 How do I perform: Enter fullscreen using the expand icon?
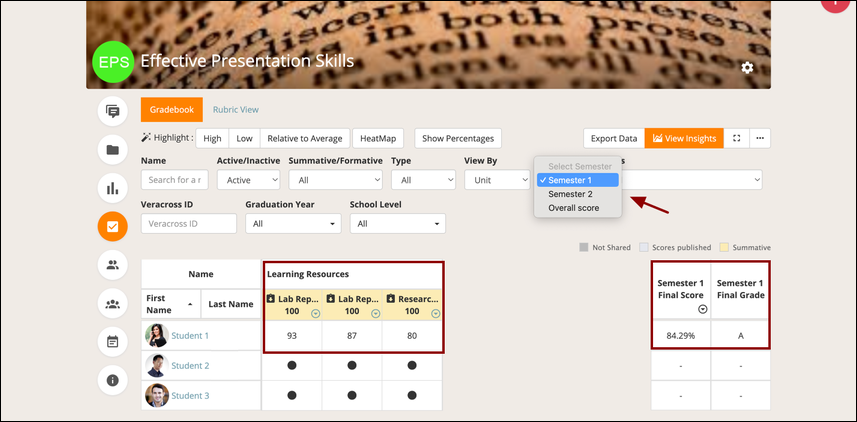tap(737, 138)
